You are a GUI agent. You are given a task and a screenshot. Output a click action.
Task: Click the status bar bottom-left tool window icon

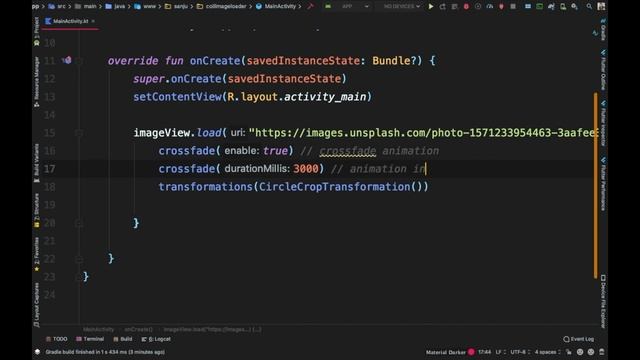coord(37,352)
